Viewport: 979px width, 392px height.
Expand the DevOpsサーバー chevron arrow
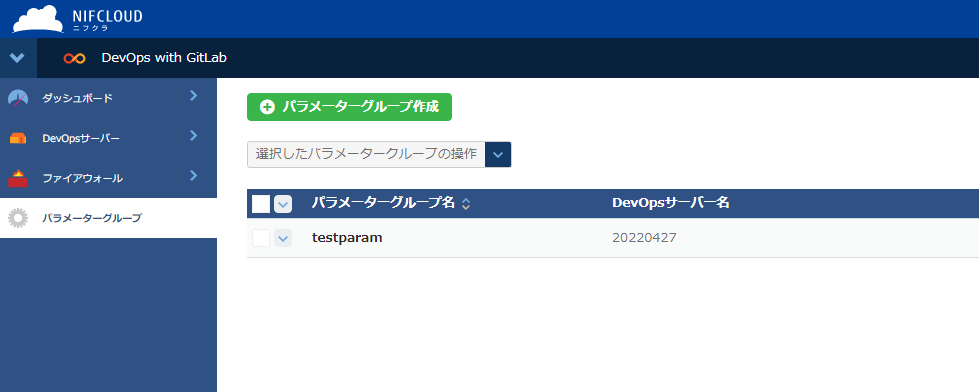point(194,135)
